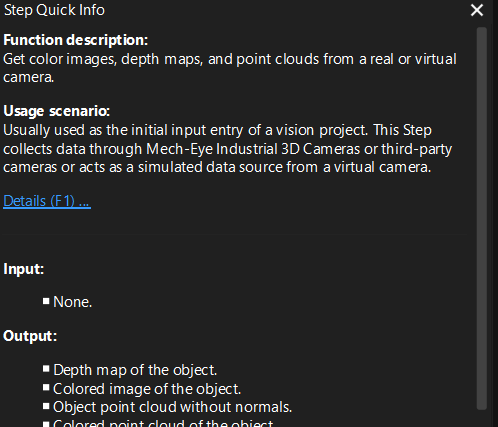498x427 pixels.
Task: Select Depth map of the object entry
Action: point(135,370)
